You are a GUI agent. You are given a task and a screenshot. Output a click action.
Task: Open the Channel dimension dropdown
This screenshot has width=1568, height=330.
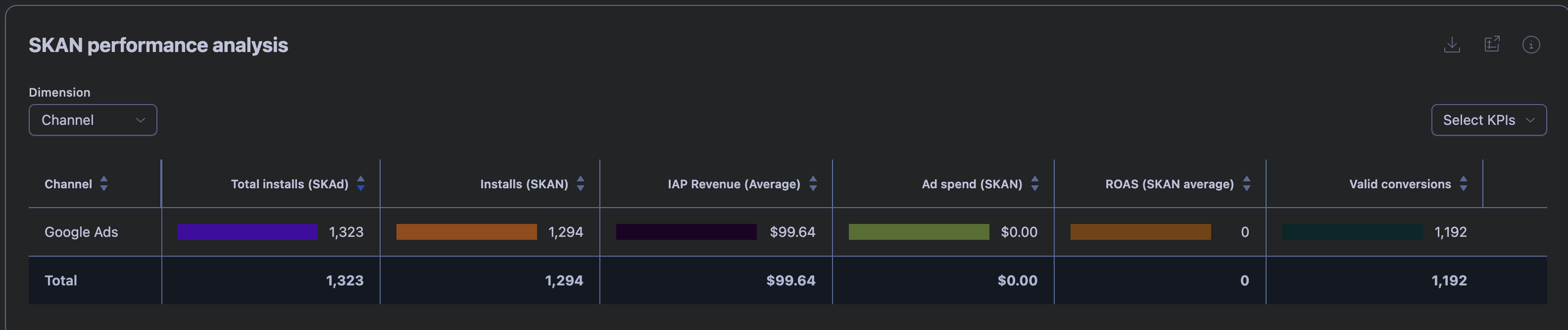[93, 120]
